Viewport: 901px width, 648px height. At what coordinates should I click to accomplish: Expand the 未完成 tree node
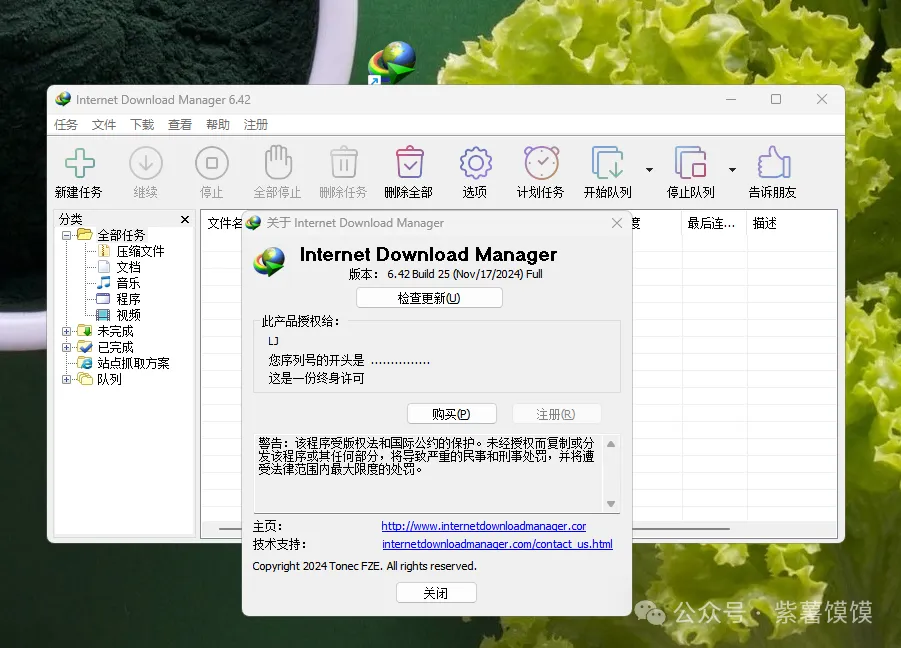(x=67, y=331)
